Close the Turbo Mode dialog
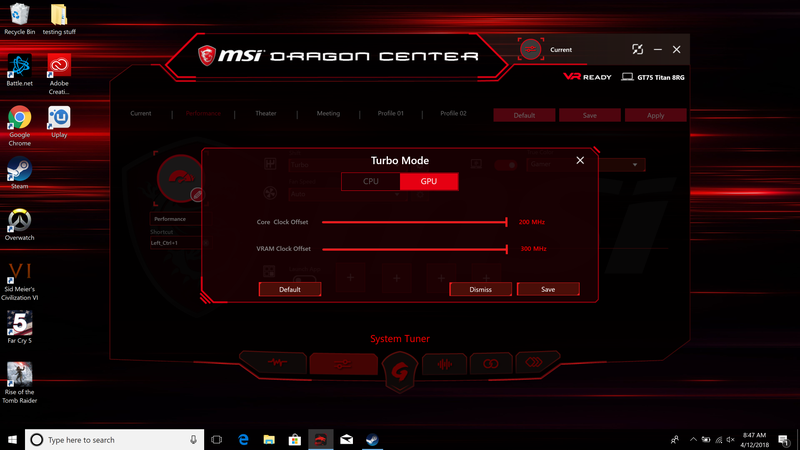This screenshot has width=800, height=450. [x=580, y=160]
